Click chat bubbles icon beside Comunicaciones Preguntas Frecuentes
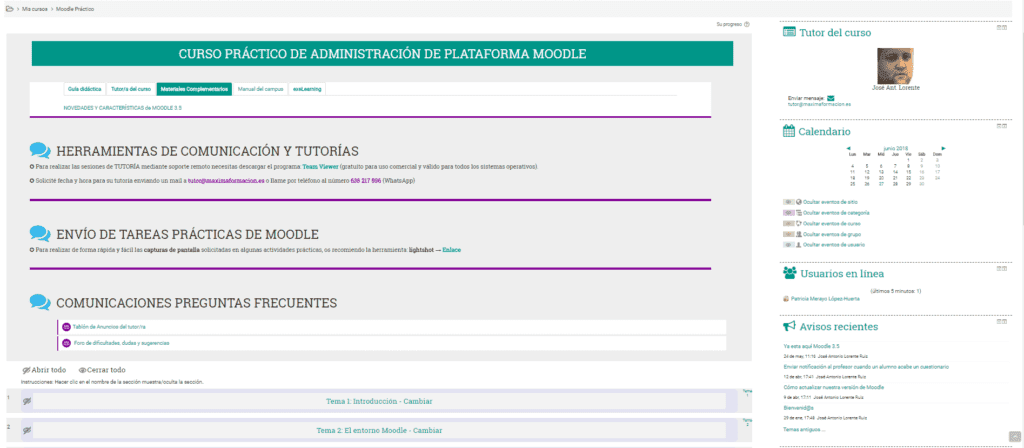 pos(40,302)
